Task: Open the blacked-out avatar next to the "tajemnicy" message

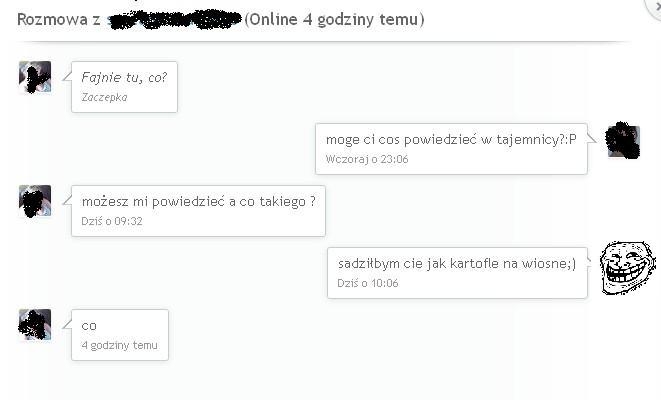Action: pos(623,141)
